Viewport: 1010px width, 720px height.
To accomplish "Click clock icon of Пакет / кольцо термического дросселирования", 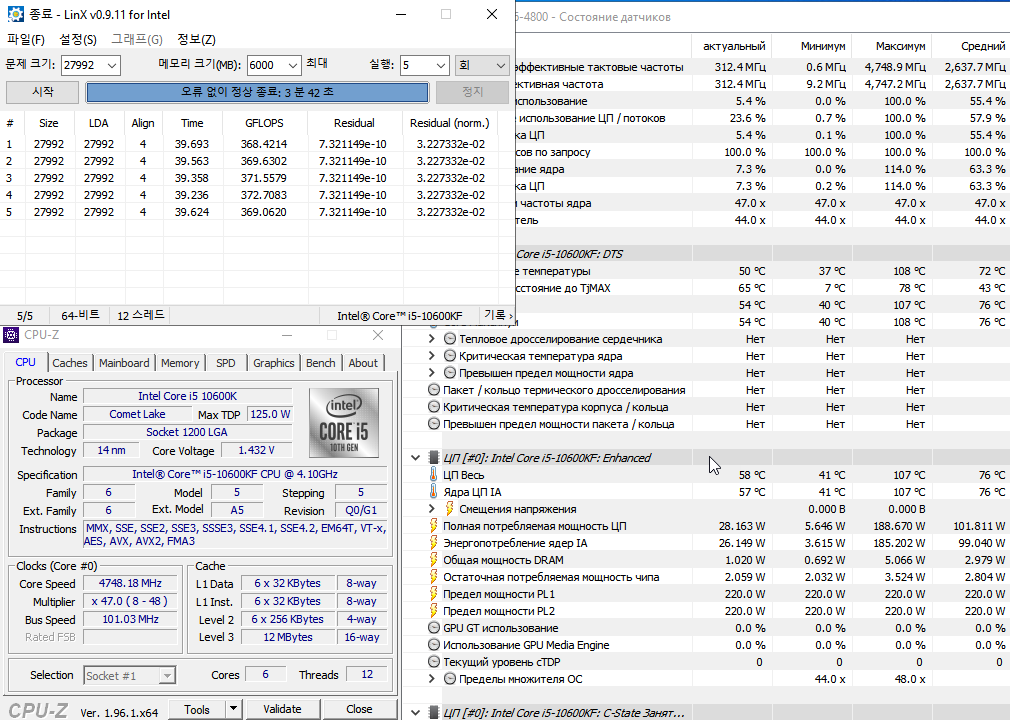I will [x=434, y=390].
